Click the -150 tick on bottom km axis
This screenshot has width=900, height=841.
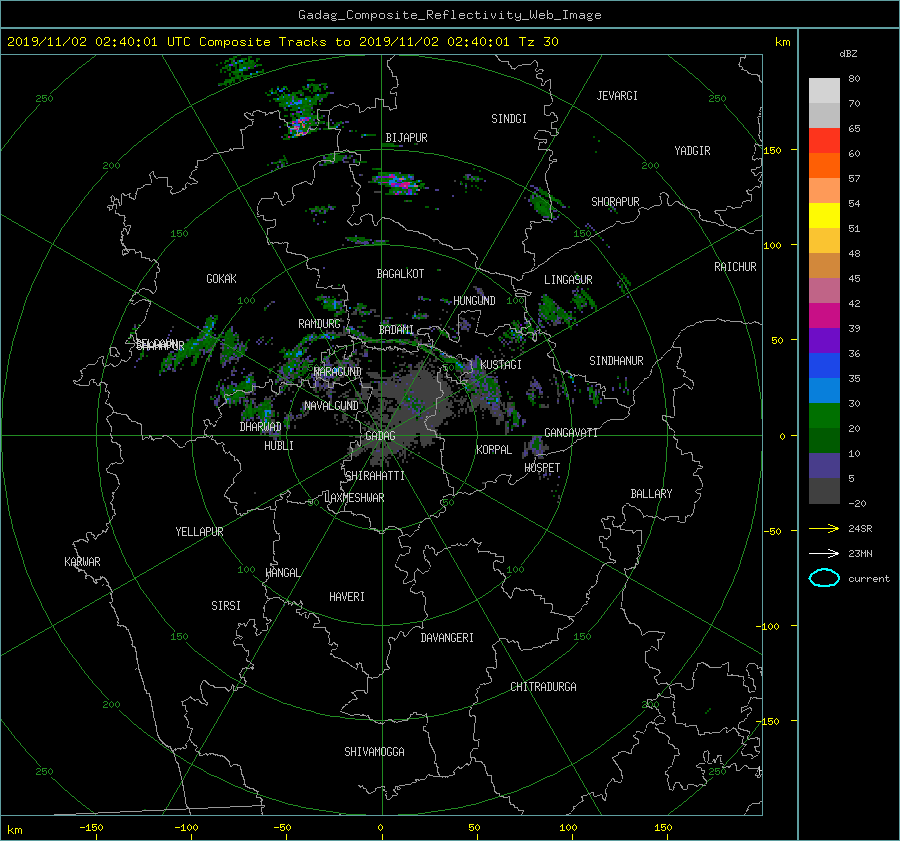tap(91, 827)
